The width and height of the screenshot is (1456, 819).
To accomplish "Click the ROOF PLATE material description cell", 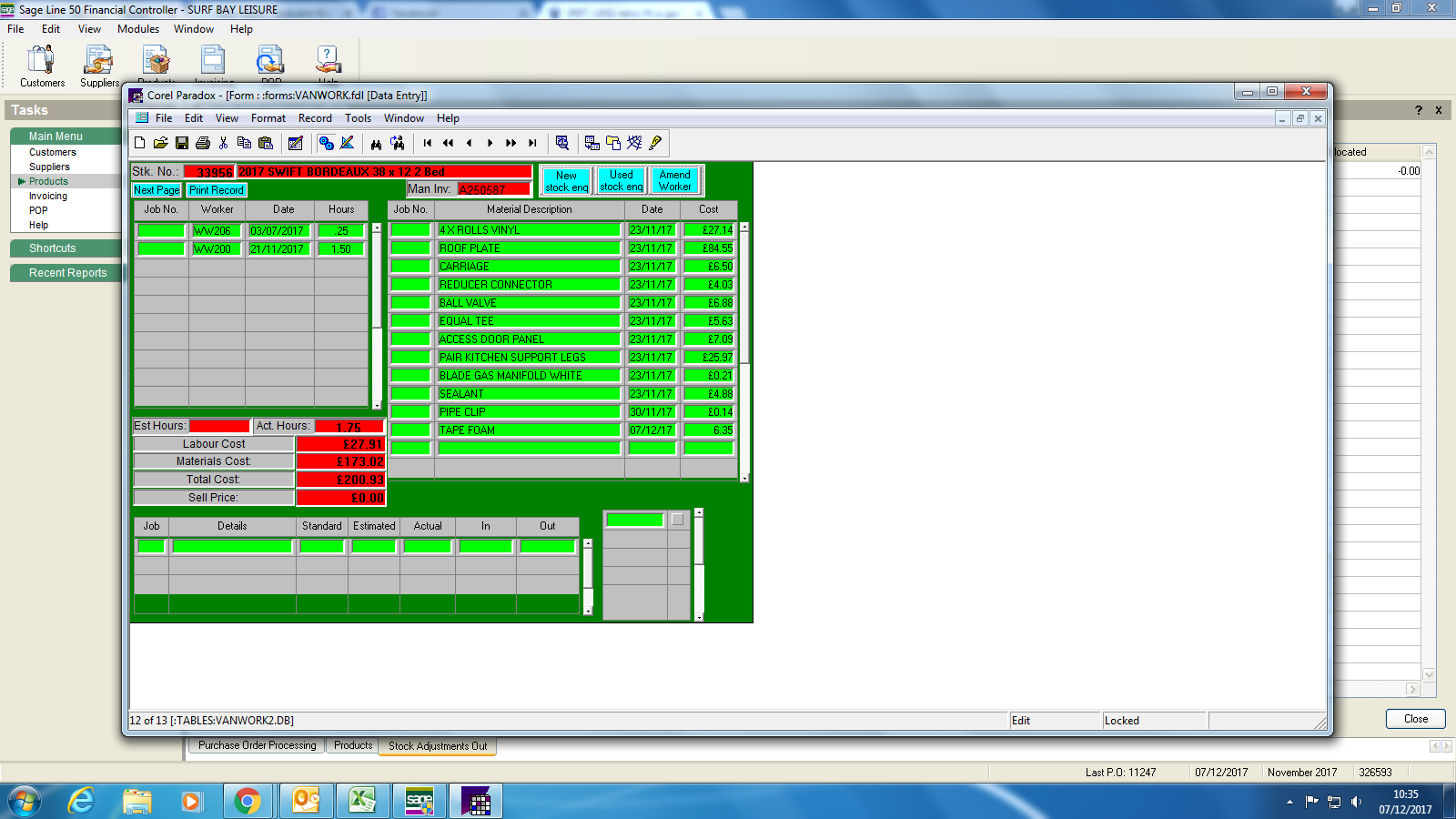I will click(x=529, y=248).
